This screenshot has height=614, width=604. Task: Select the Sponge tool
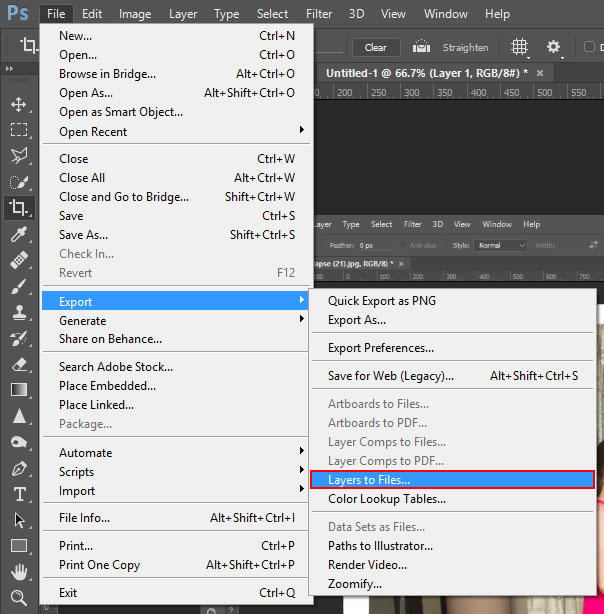click(18, 442)
